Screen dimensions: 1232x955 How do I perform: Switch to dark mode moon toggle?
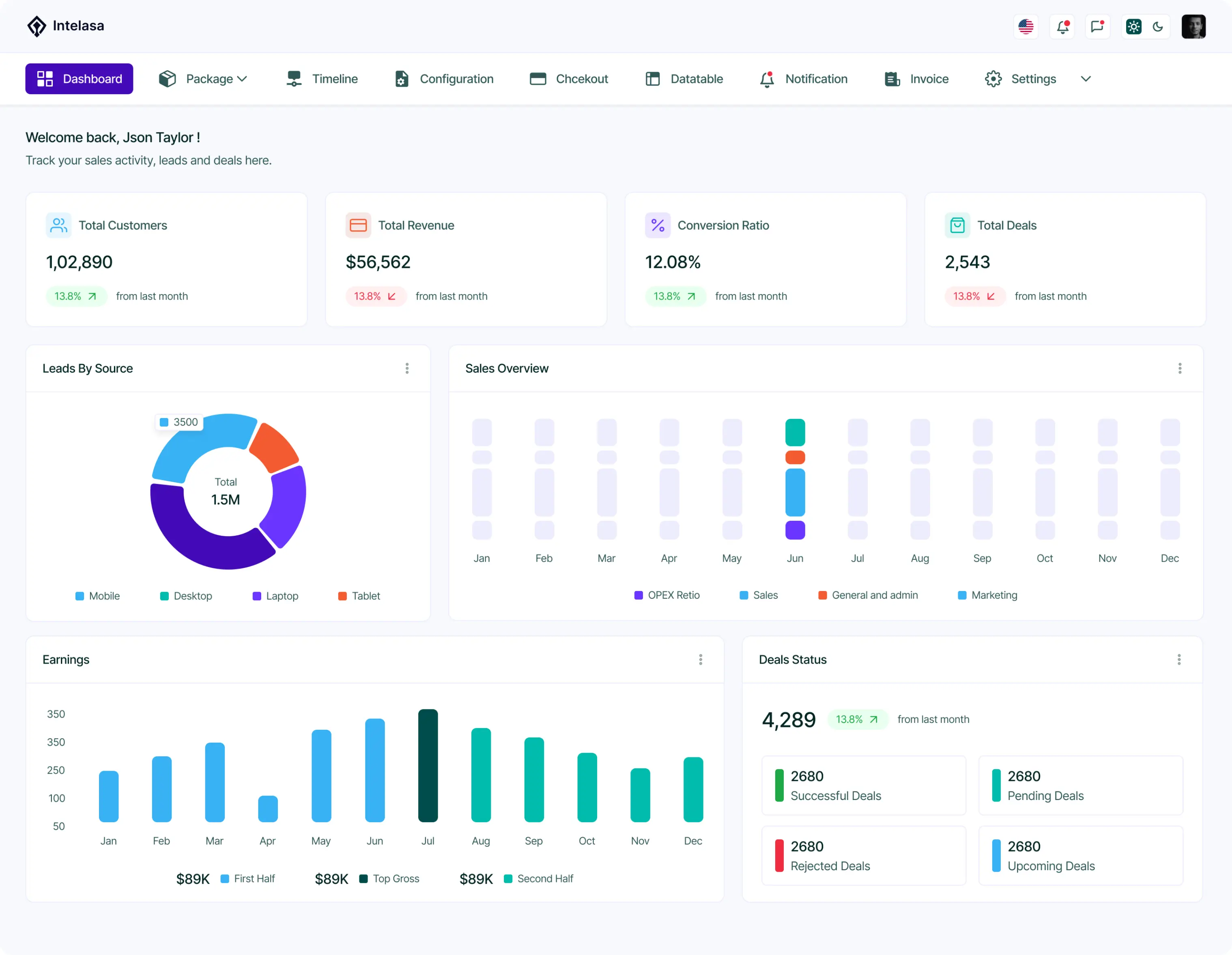[1157, 26]
